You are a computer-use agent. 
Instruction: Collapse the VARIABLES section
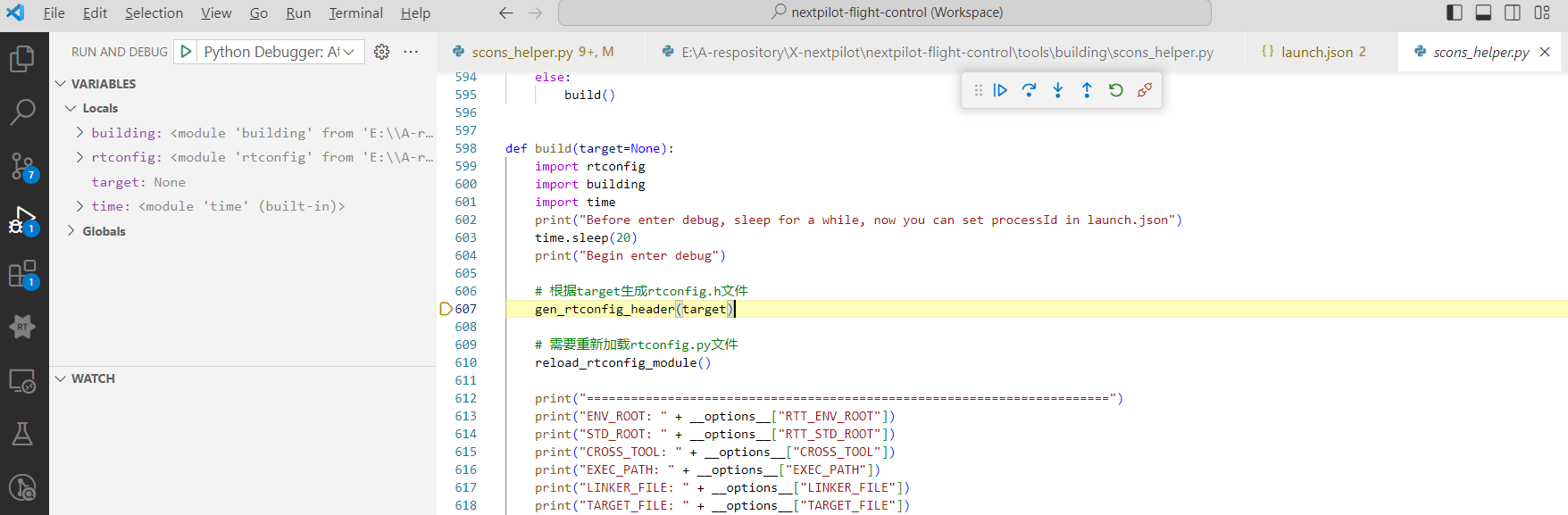tap(61, 84)
